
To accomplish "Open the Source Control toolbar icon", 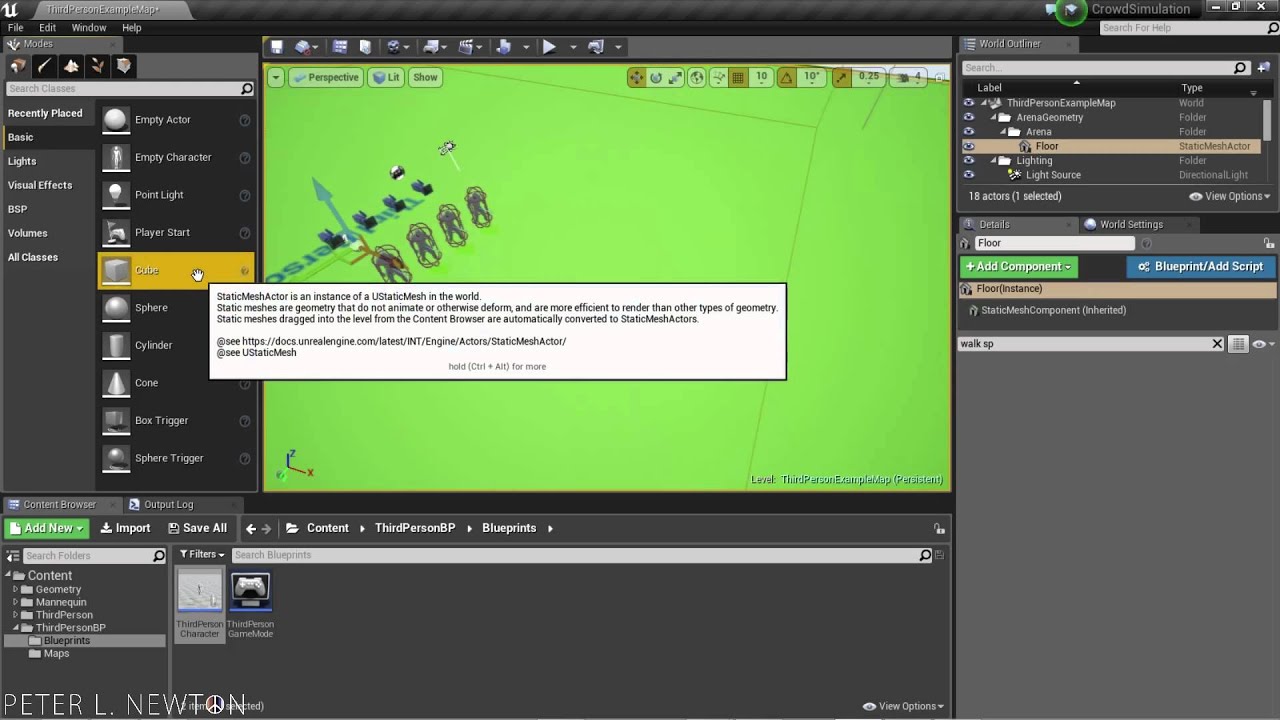I will [302, 47].
